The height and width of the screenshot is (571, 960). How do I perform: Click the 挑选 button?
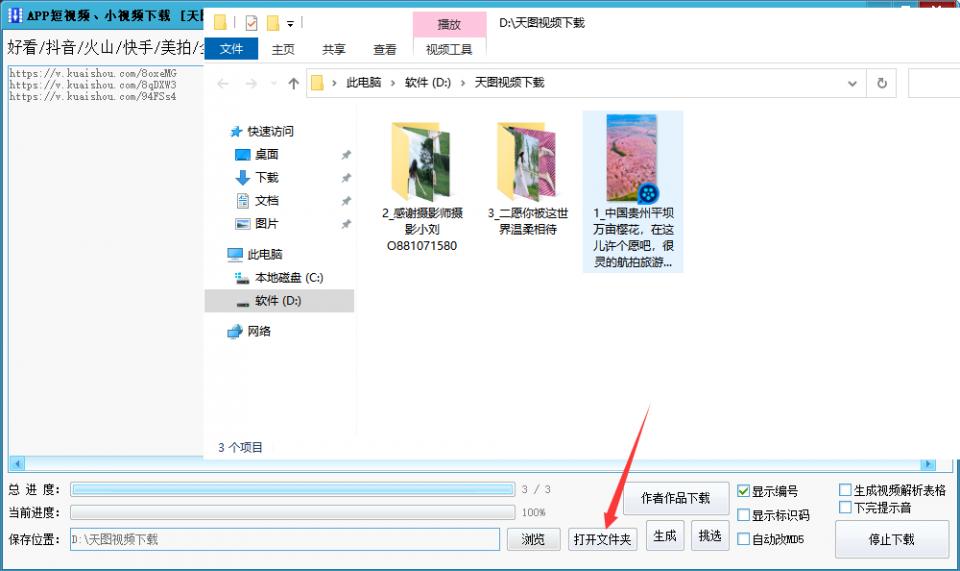pos(710,536)
